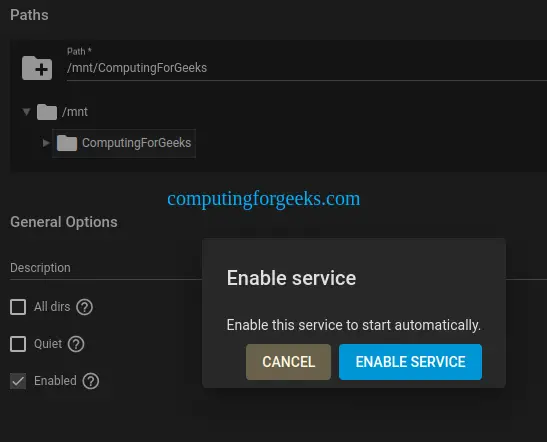Tick the Quiet checkbox

coord(18,344)
